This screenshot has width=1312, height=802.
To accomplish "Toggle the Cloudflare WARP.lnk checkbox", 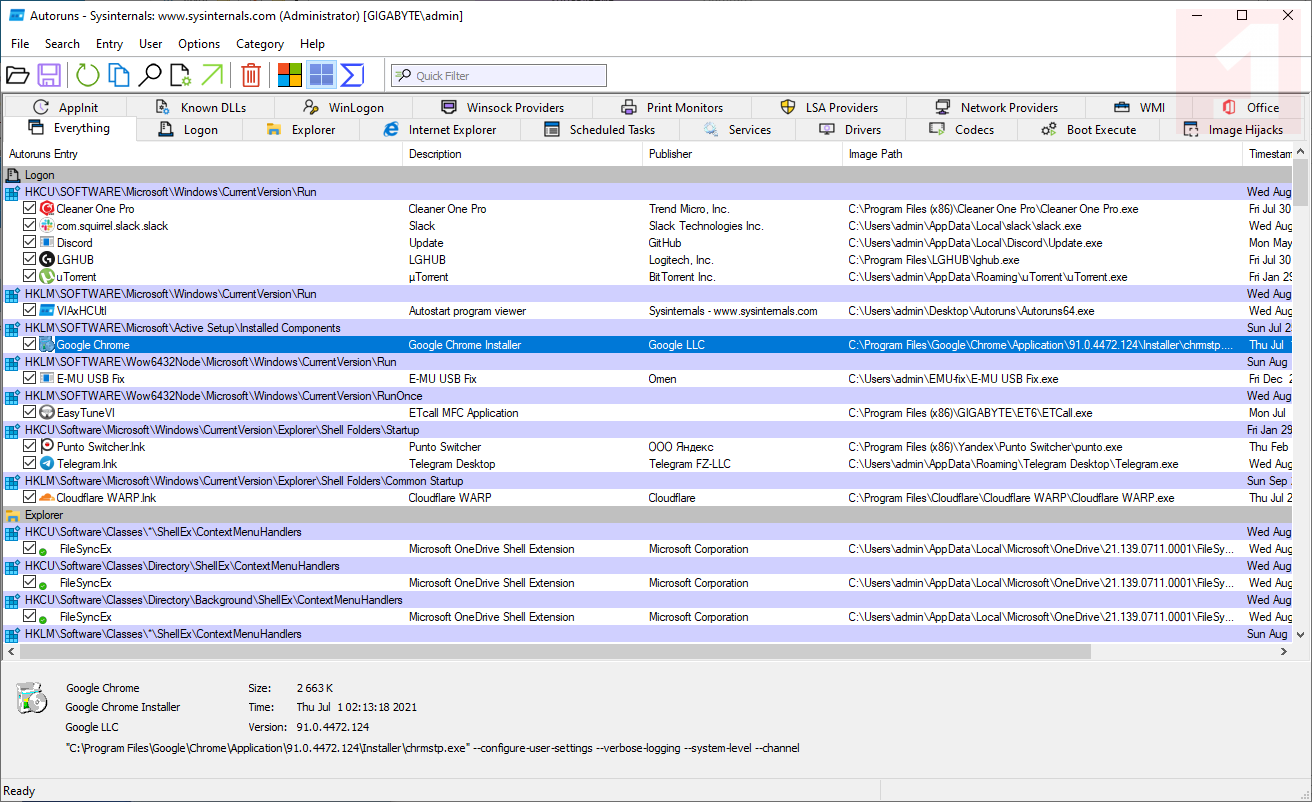I will tap(30, 498).
